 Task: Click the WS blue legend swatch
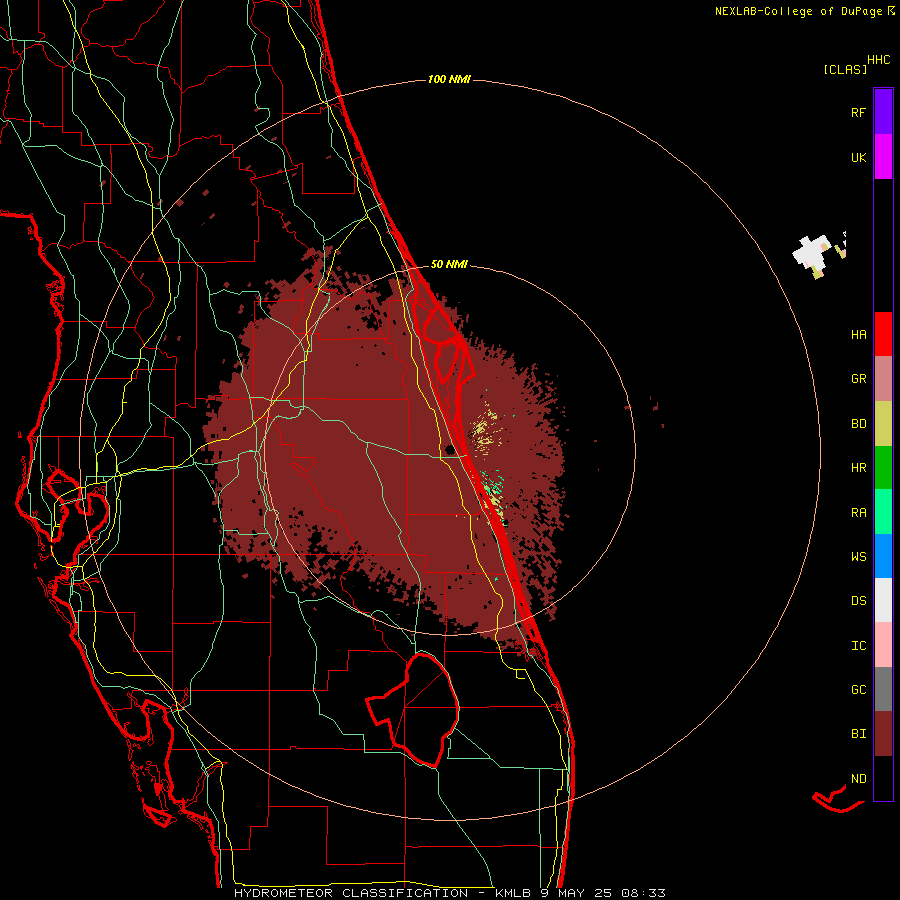[883, 556]
